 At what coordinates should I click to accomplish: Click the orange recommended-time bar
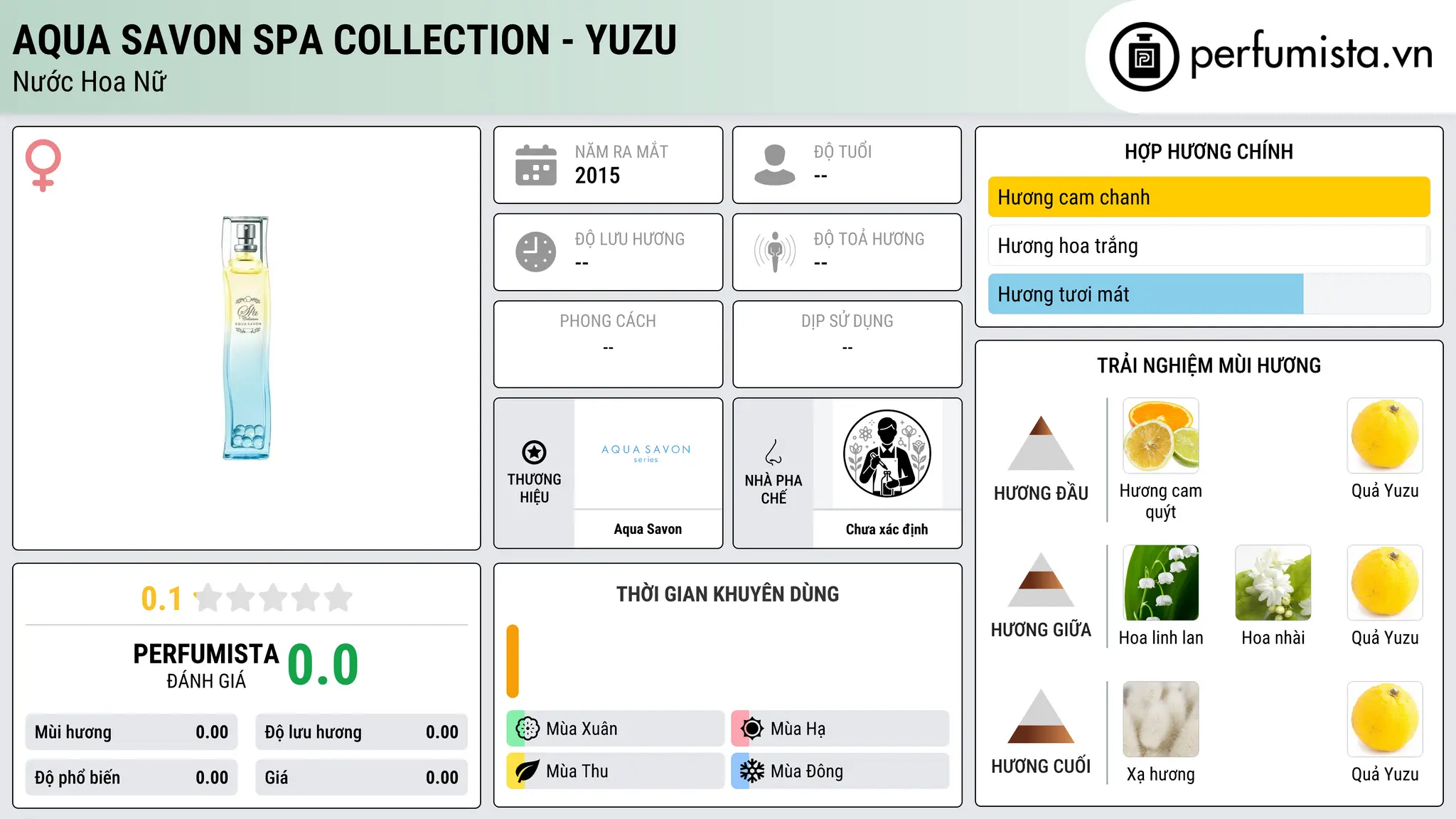coord(513,661)
